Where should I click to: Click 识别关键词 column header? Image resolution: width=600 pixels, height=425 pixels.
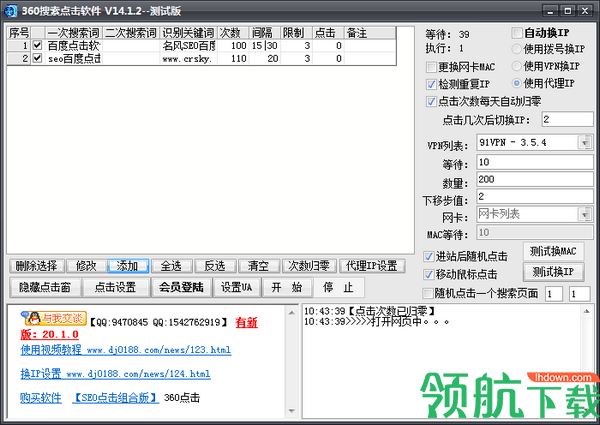(188, 33)
